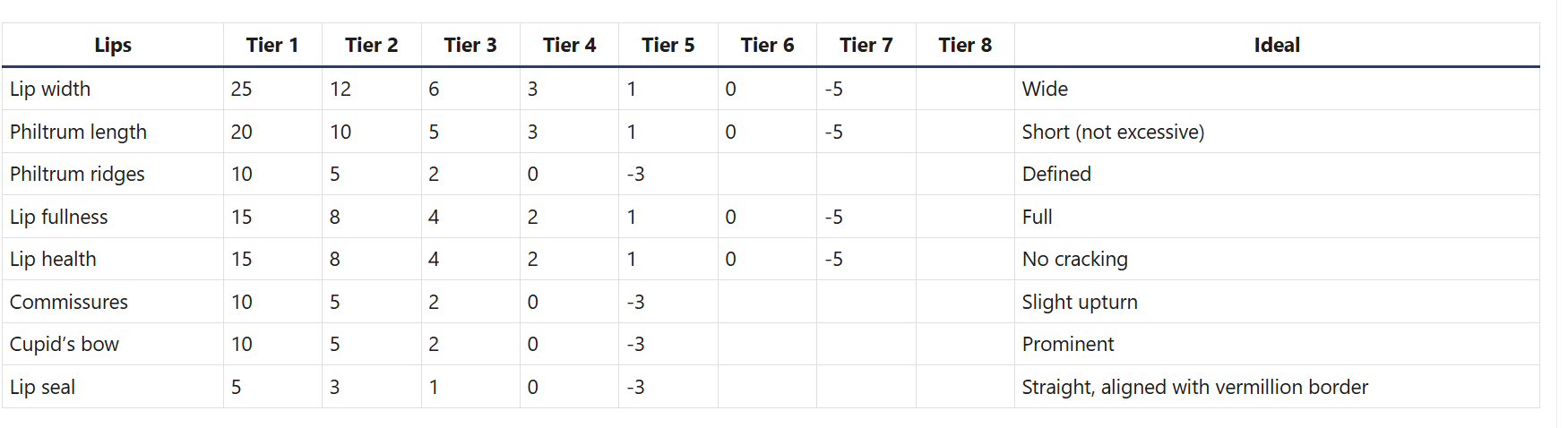Select Philtrum length Tier 1 value 20

(241, 132)
